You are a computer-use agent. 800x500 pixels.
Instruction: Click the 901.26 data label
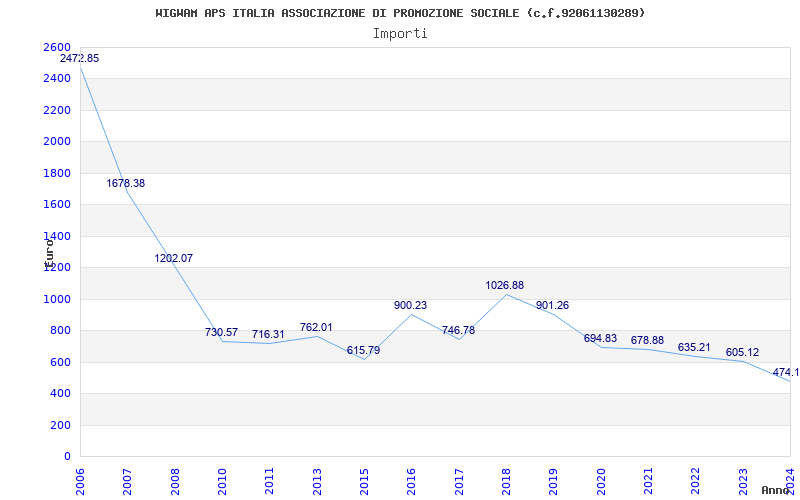553,306
